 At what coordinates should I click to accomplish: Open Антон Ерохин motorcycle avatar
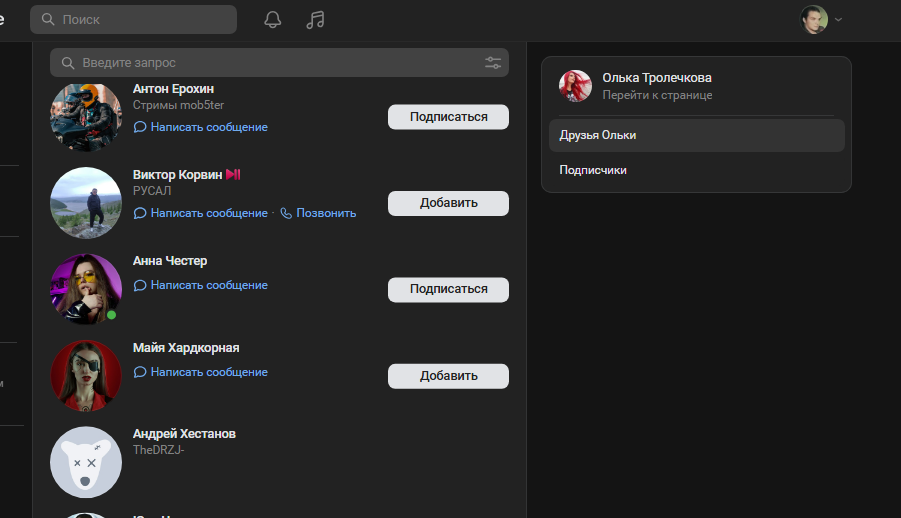tap(86, 117)
